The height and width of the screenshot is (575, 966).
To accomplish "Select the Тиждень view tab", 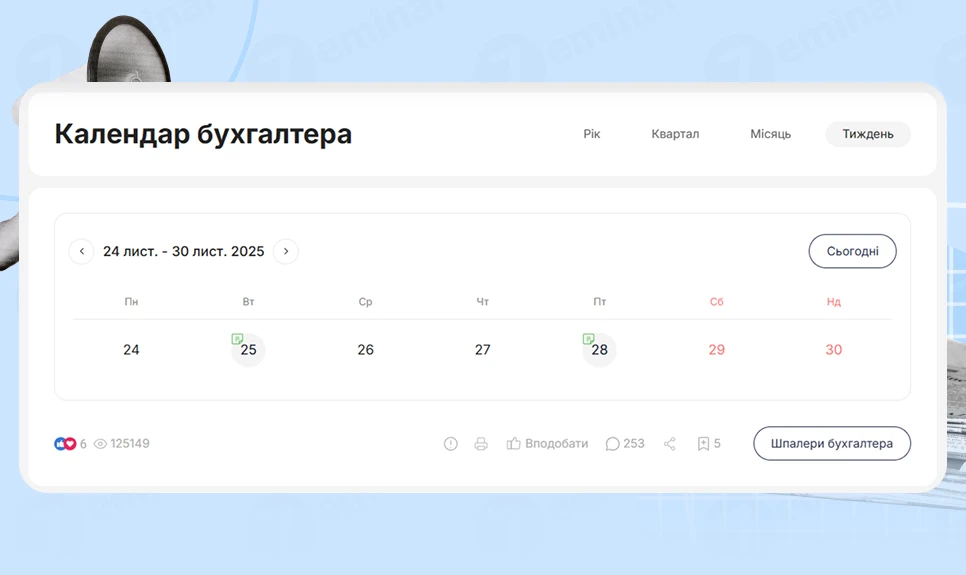I will (868, 134).
